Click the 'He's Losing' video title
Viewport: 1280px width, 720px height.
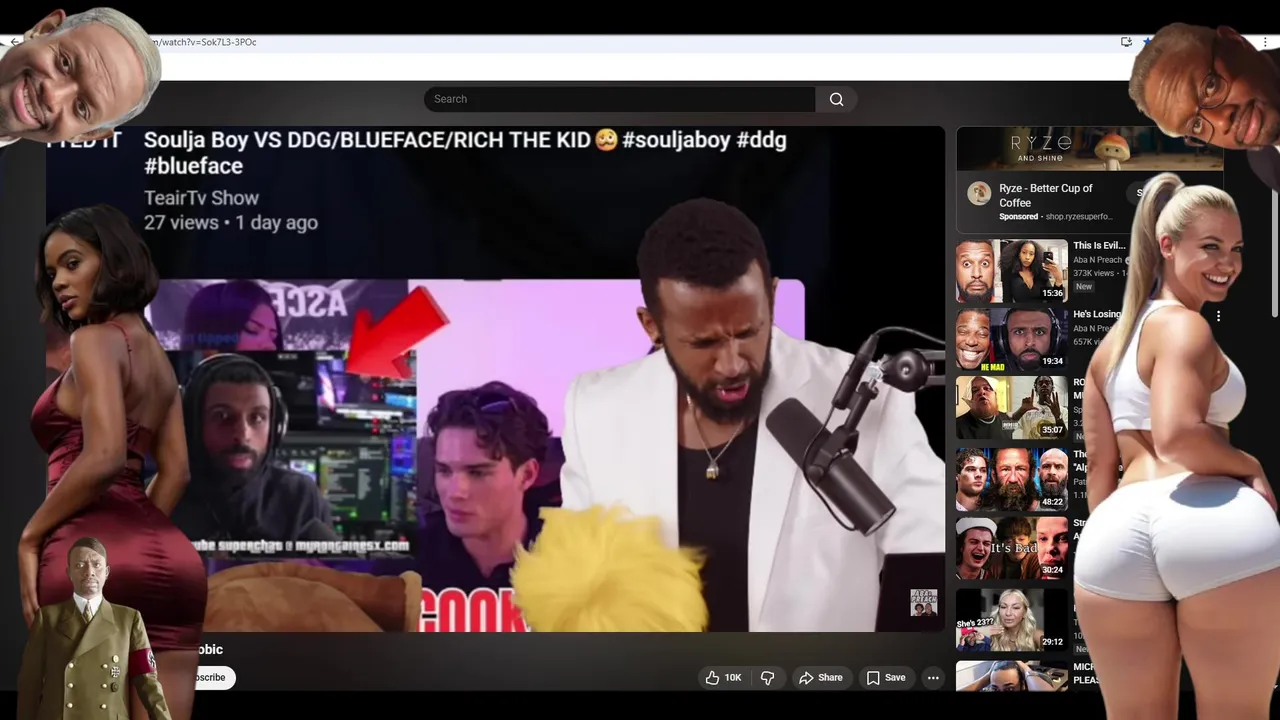pos(1097,314)
